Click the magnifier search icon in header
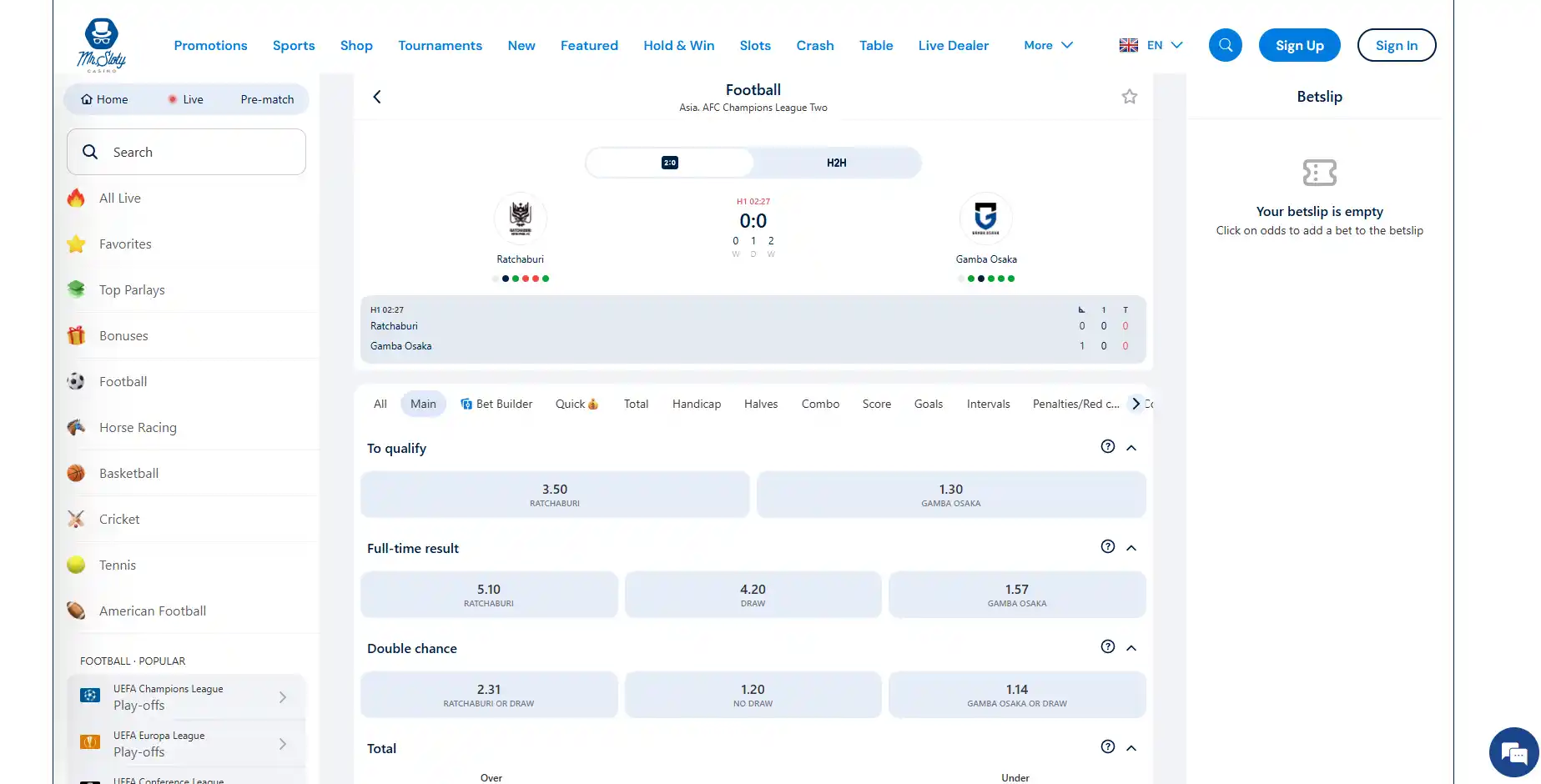This screenshot has width=1541, height=784. [x=1225, y=45]
